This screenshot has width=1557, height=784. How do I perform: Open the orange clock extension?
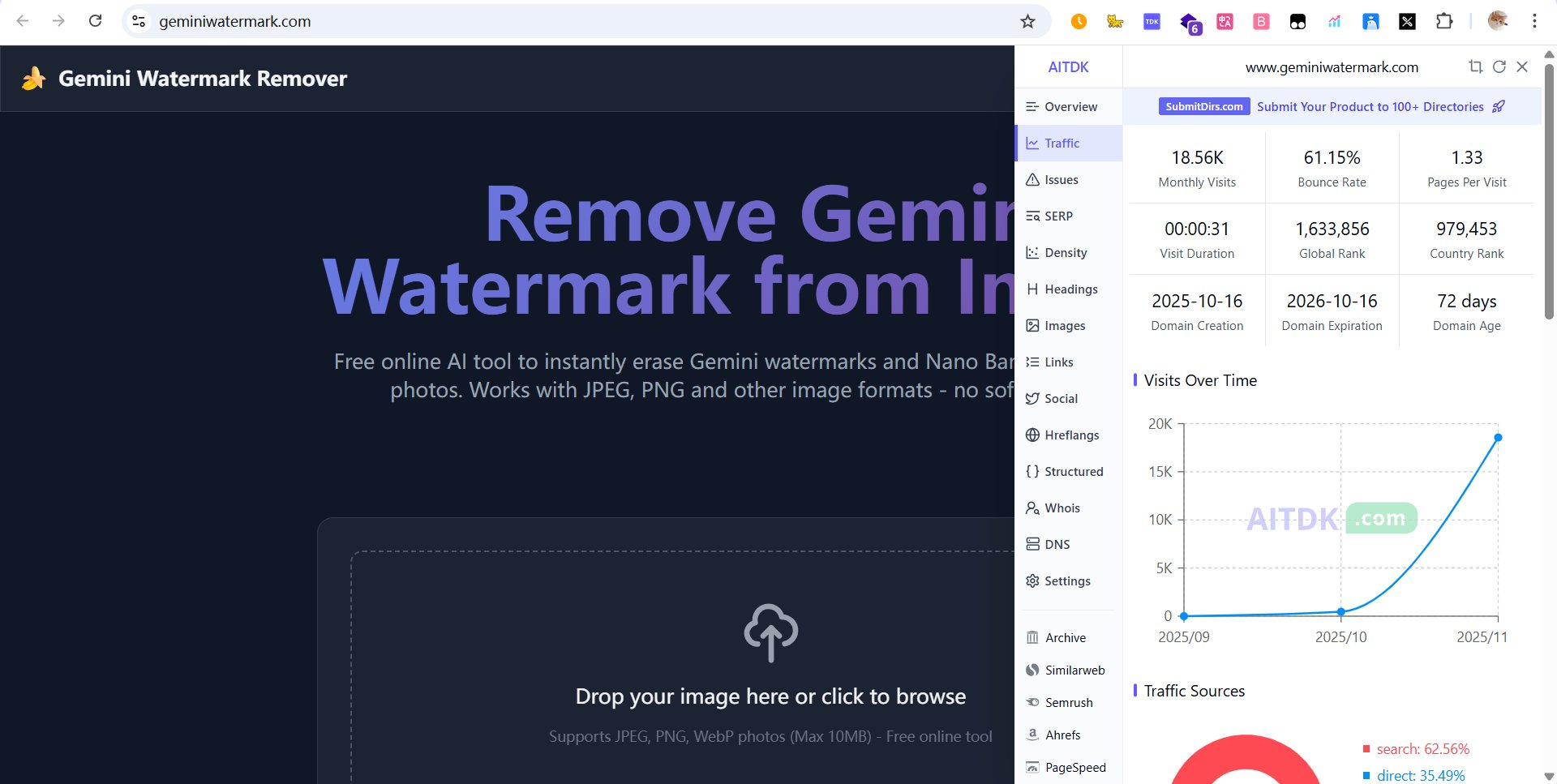pyautogui.click(x=1079, y=22)
